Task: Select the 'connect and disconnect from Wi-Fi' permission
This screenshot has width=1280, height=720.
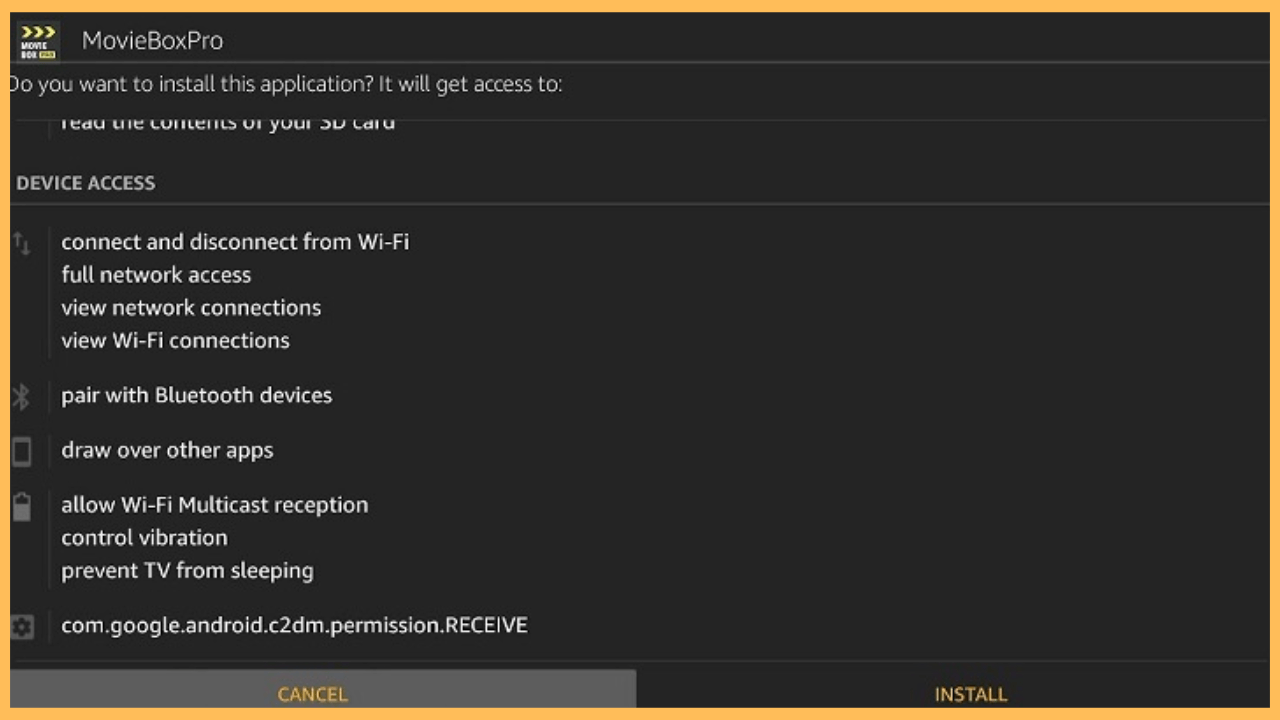Action: [x=236, y=241]
